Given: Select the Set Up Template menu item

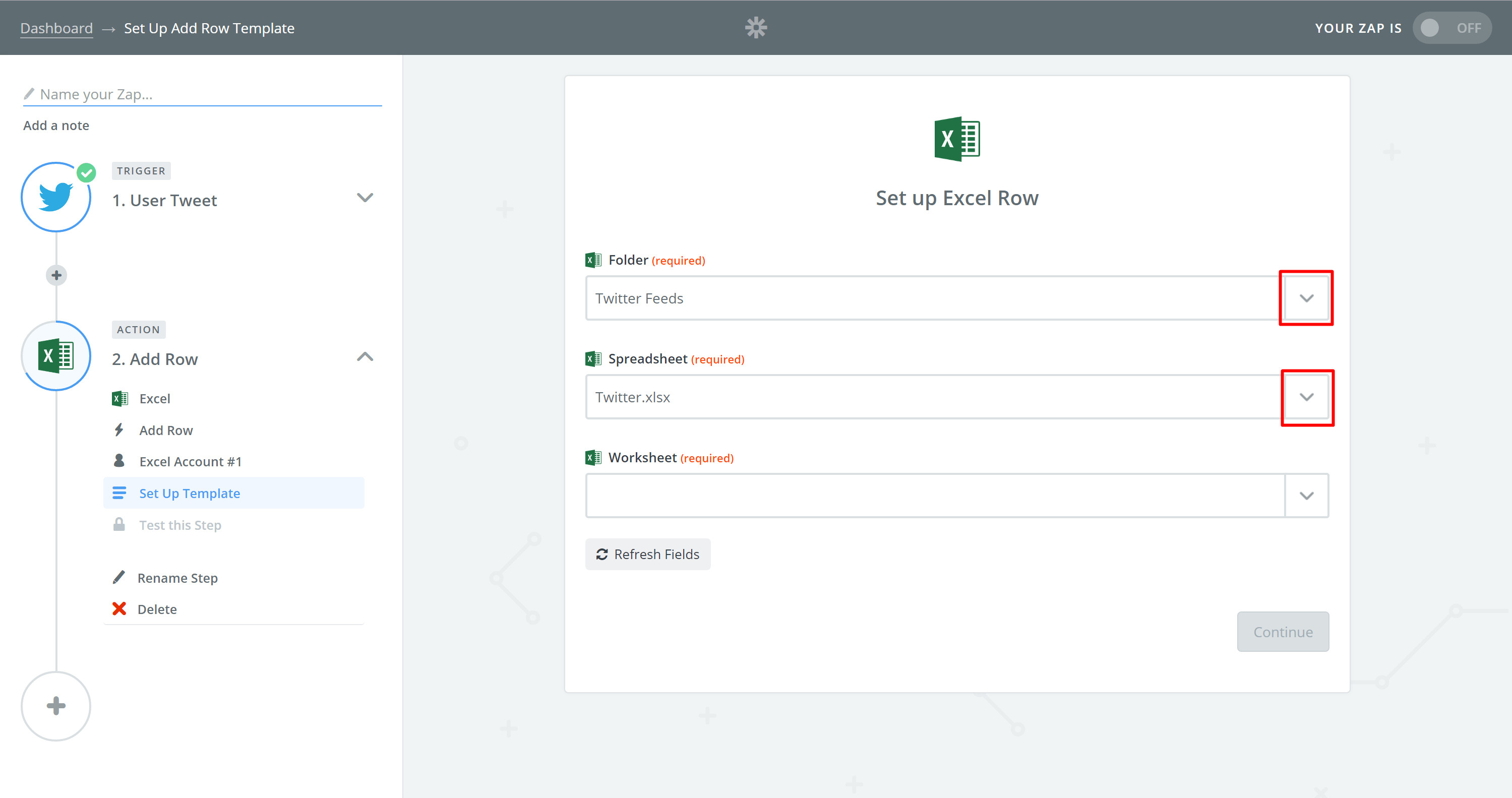Looking at the screenshot, I should [189, 494].
